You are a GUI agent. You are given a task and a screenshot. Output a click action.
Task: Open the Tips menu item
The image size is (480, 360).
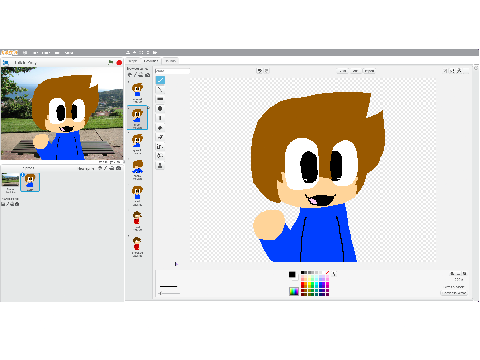[57, 52]
